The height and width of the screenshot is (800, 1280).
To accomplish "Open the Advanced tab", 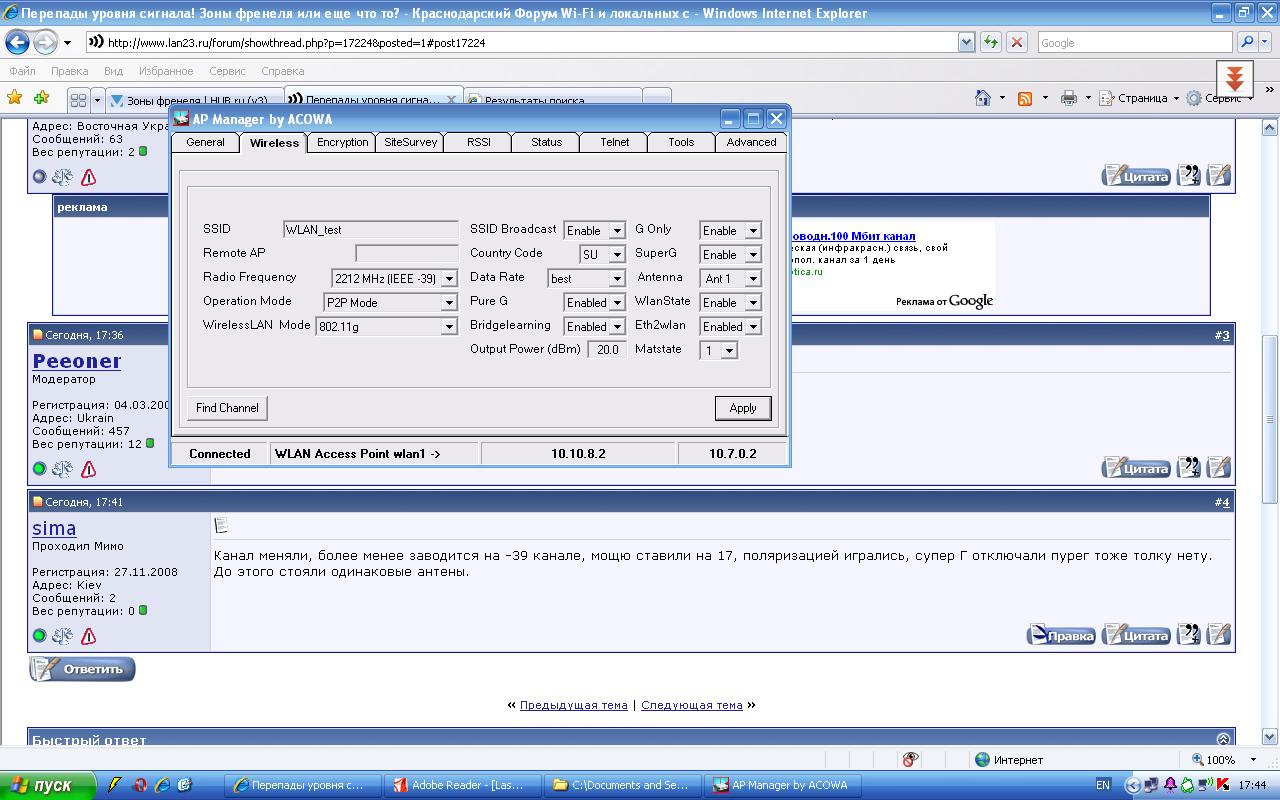I will click(751, 142).
